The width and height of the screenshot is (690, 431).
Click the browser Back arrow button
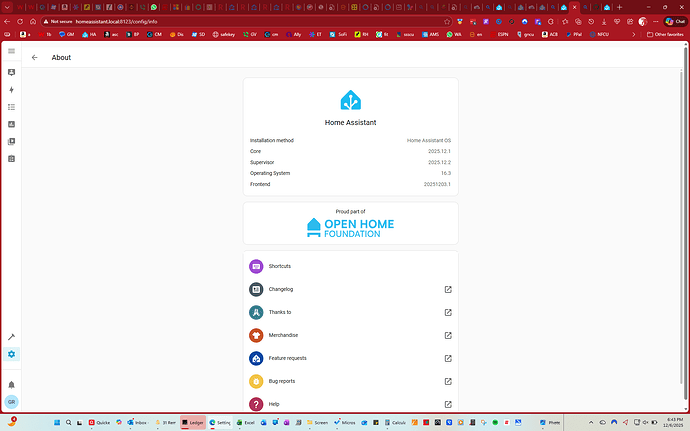[x=7, y=21]
